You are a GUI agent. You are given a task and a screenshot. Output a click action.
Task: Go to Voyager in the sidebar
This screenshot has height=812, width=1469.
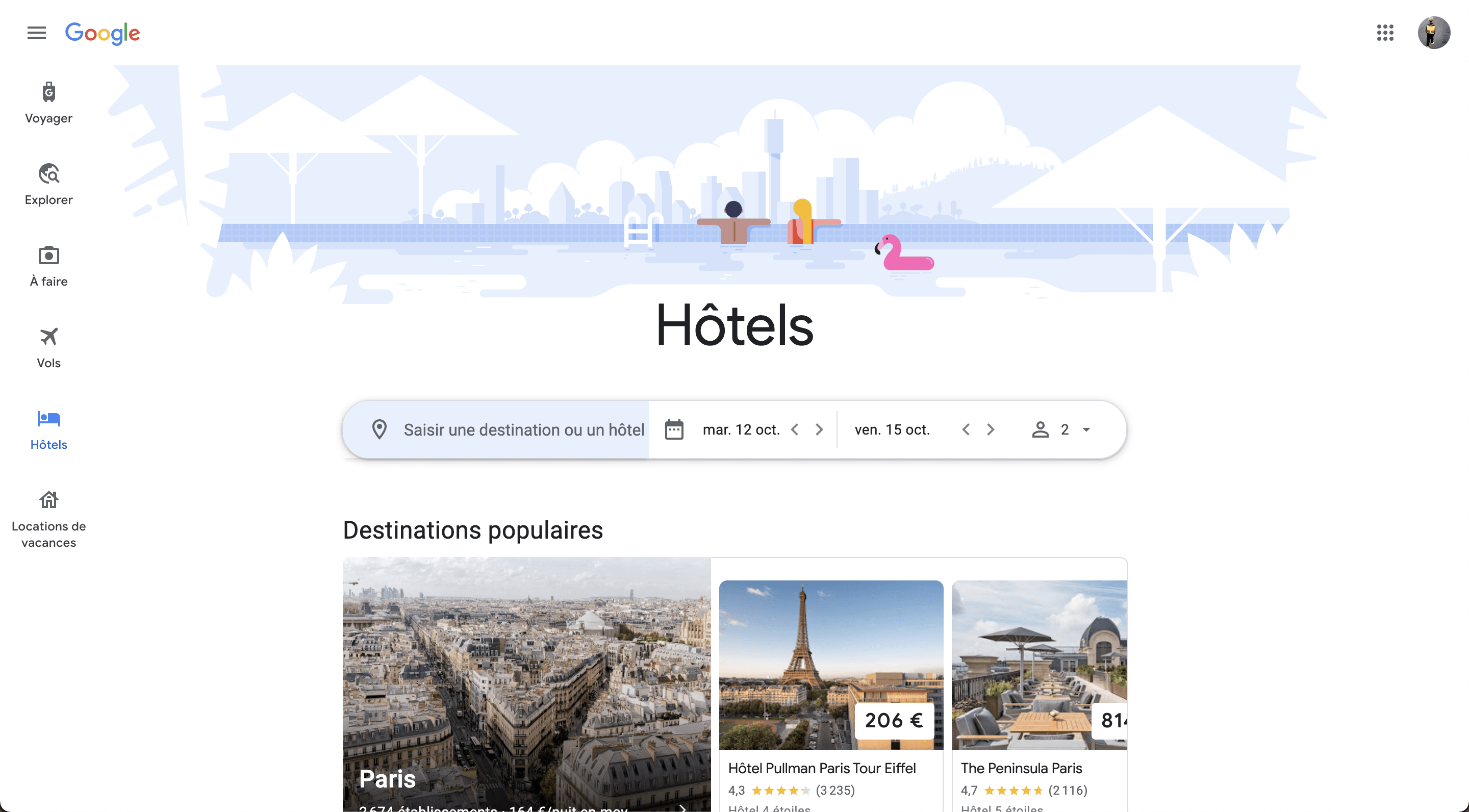48,103
